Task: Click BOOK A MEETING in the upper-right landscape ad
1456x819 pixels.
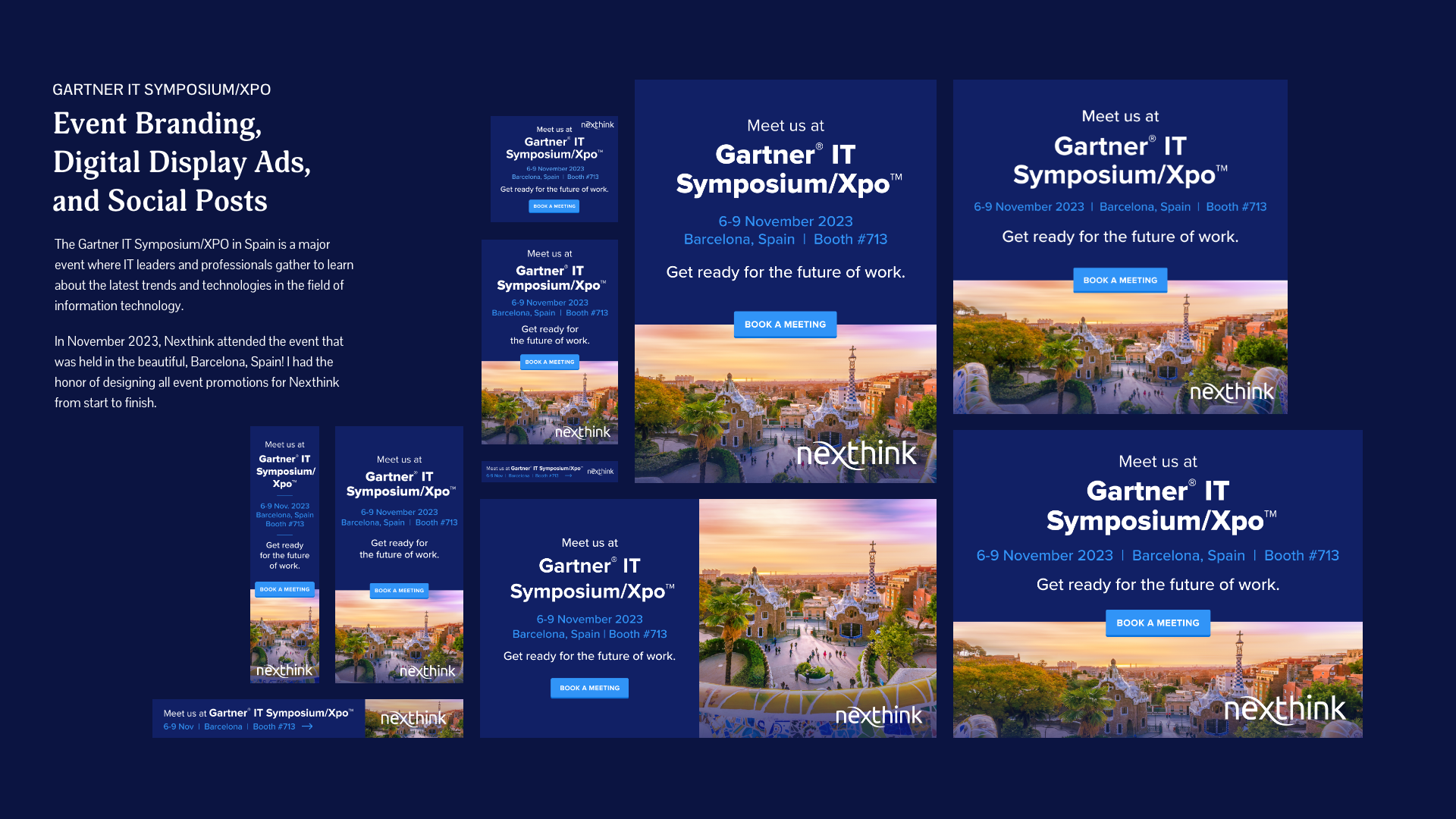Action: pyautogui.click(x=1120, y=281)
